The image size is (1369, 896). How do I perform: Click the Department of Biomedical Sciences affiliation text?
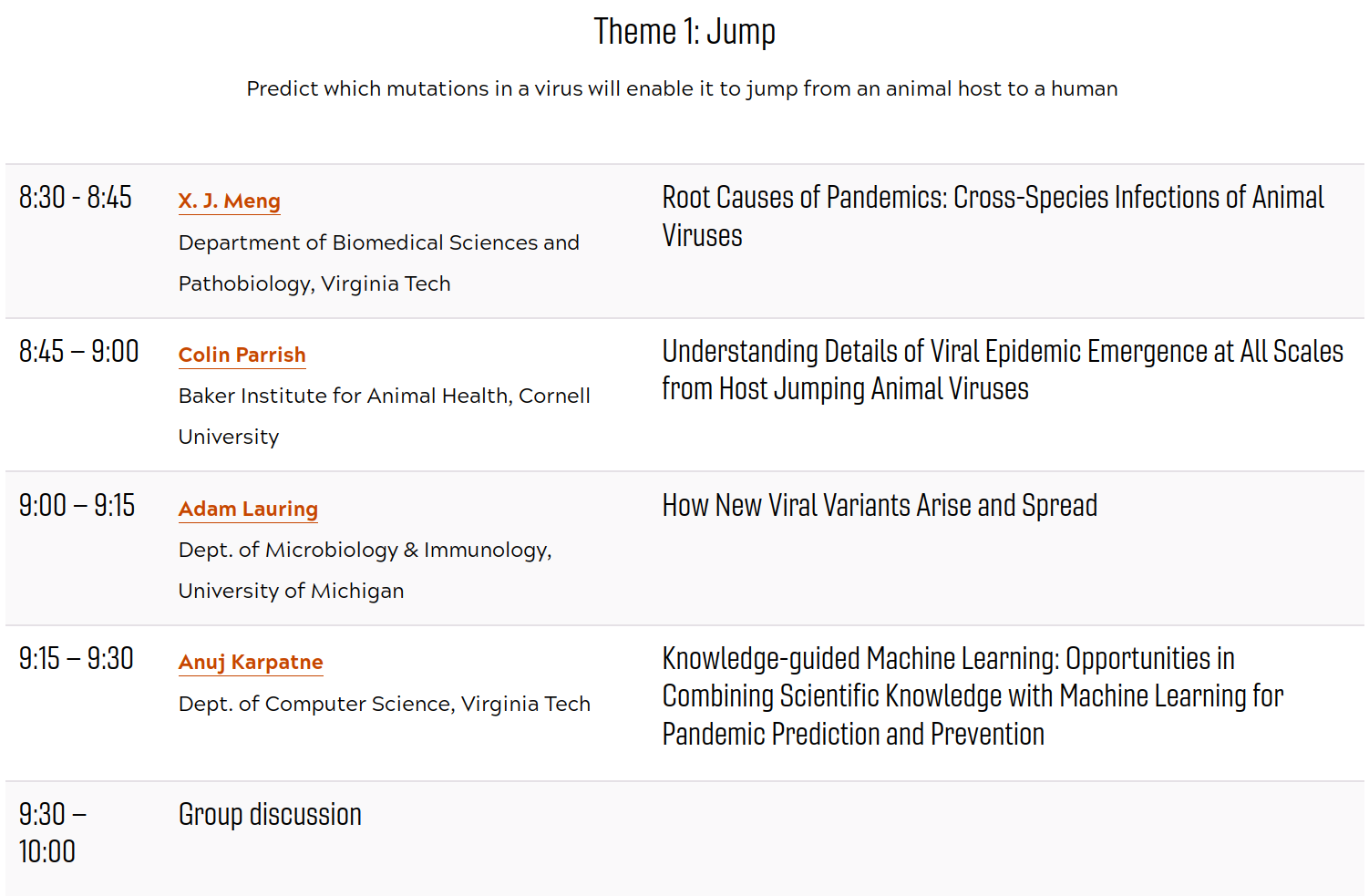pos(379,263)
